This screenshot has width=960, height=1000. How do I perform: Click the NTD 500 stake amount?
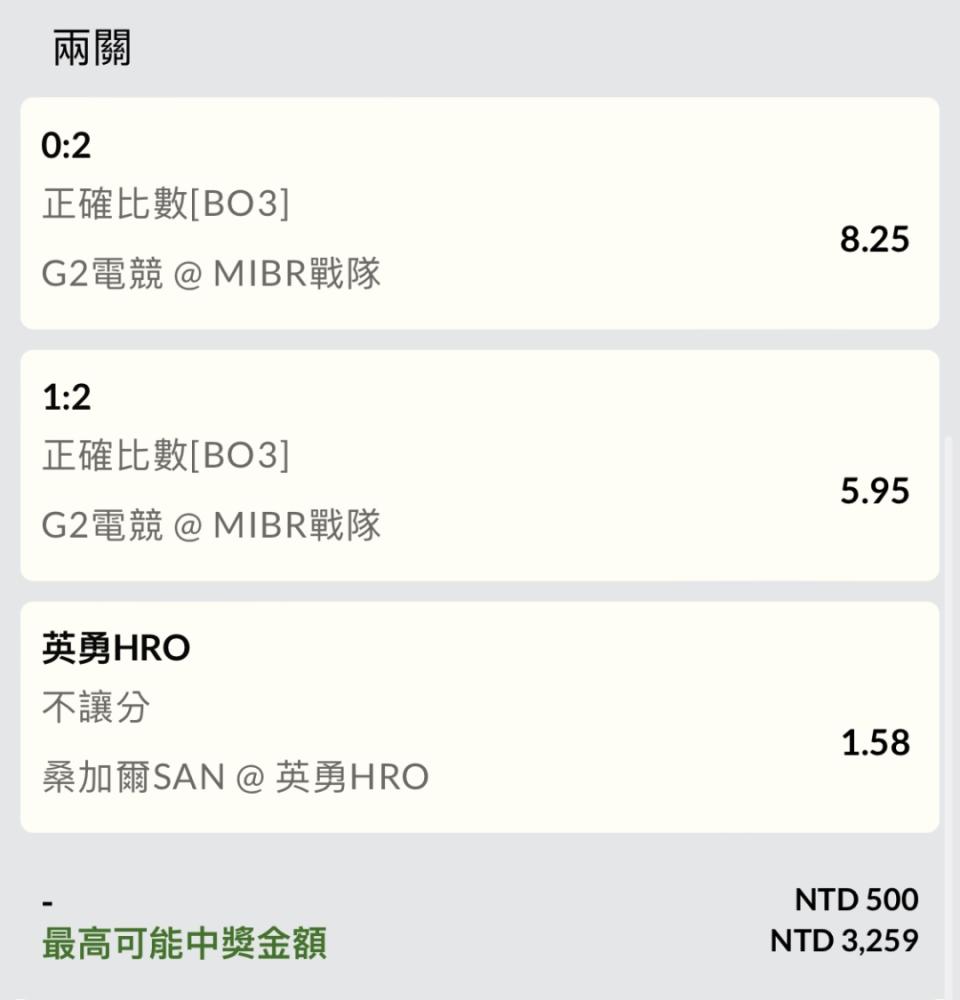pyautogui.click(x=856, y=900)
